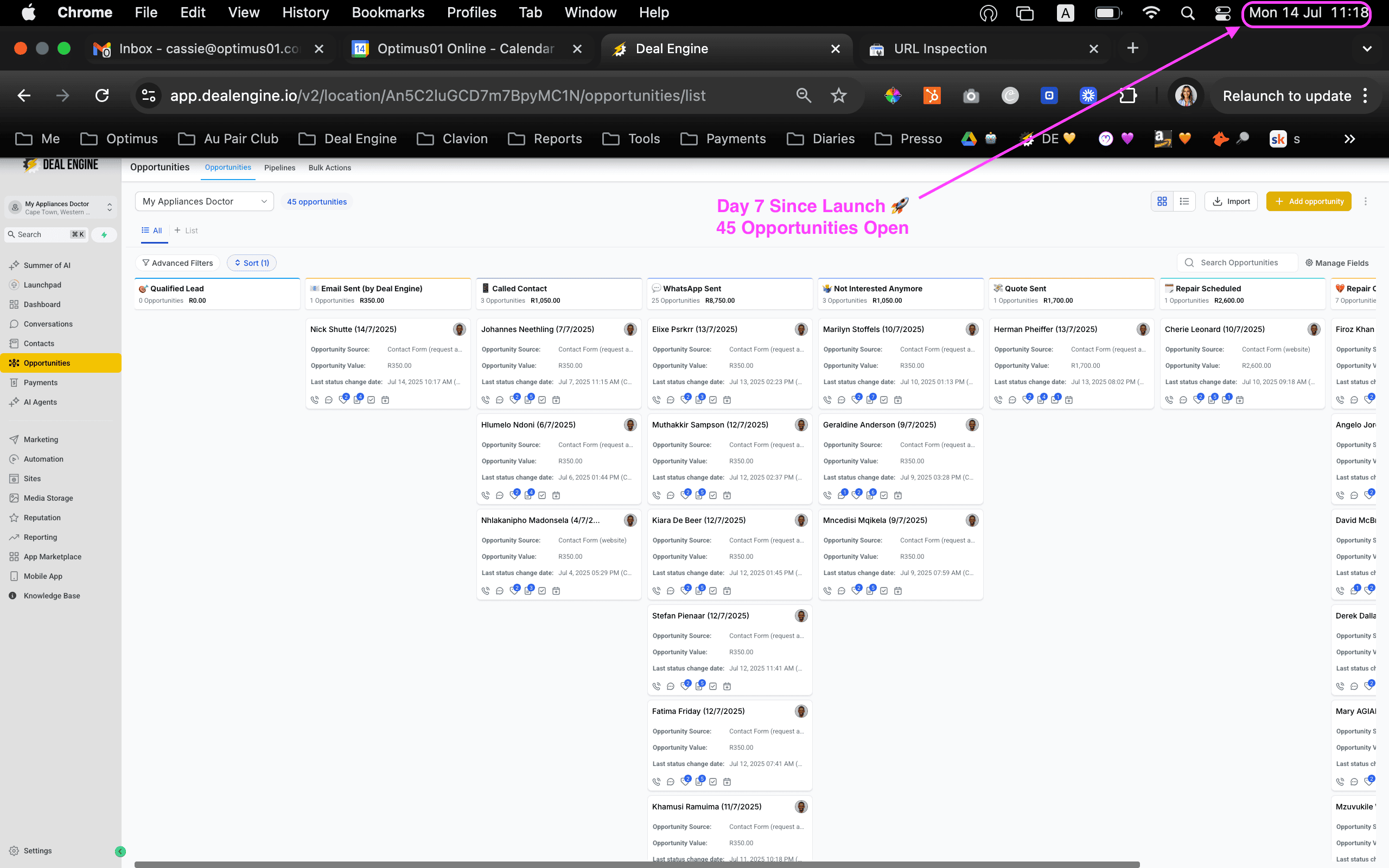Toggle the task checkbox on Marilyn Stoffels card
This screenshot has height=868, width=1389.
coord(884,400)
